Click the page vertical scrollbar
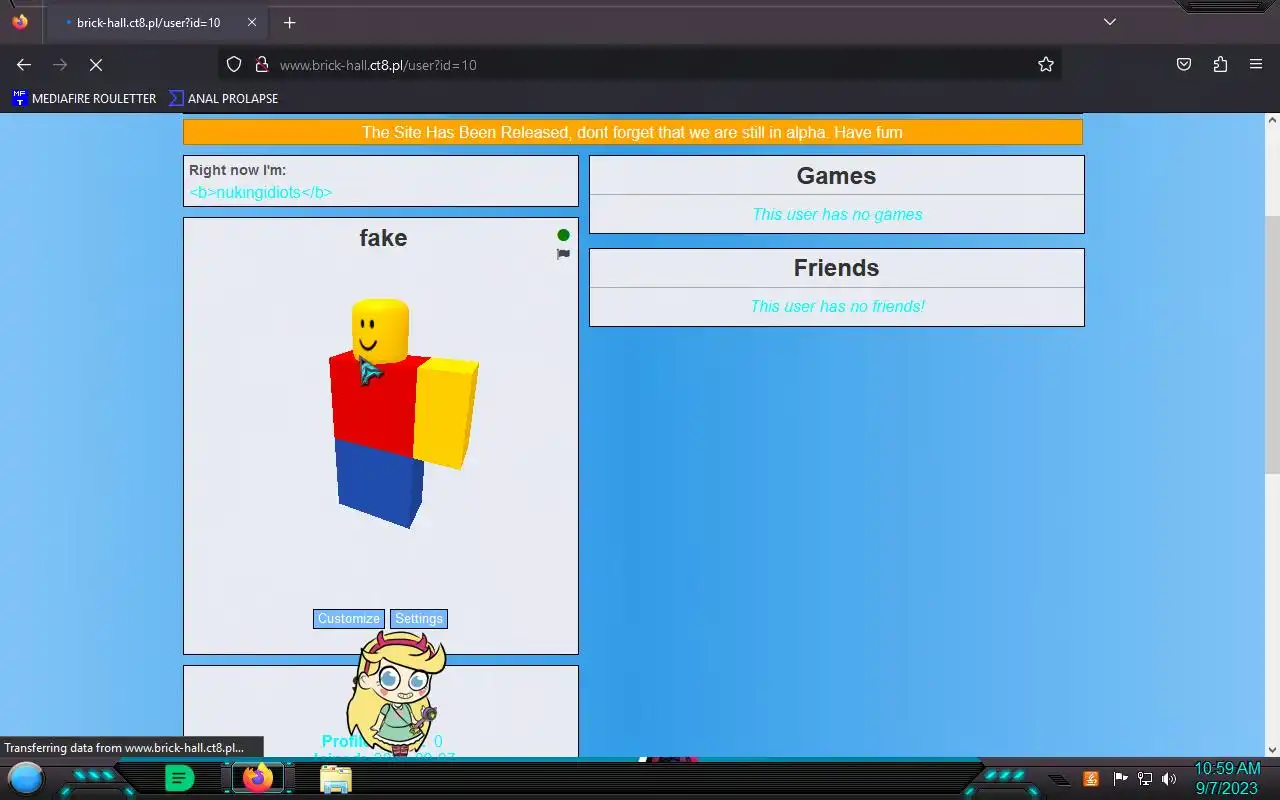Image resolution: width=1280 pixels, height=800 pixels. 1272,345
